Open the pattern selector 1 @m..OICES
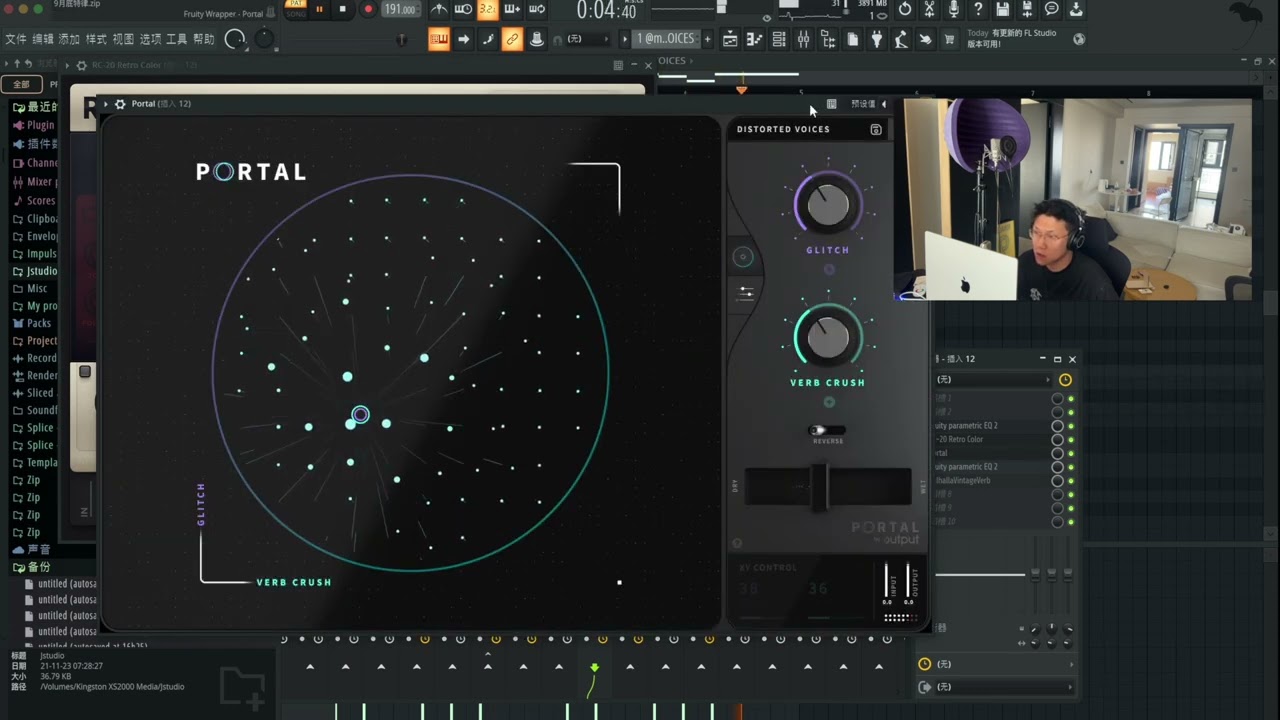1280x720 pixels. [x=665, y=39]
